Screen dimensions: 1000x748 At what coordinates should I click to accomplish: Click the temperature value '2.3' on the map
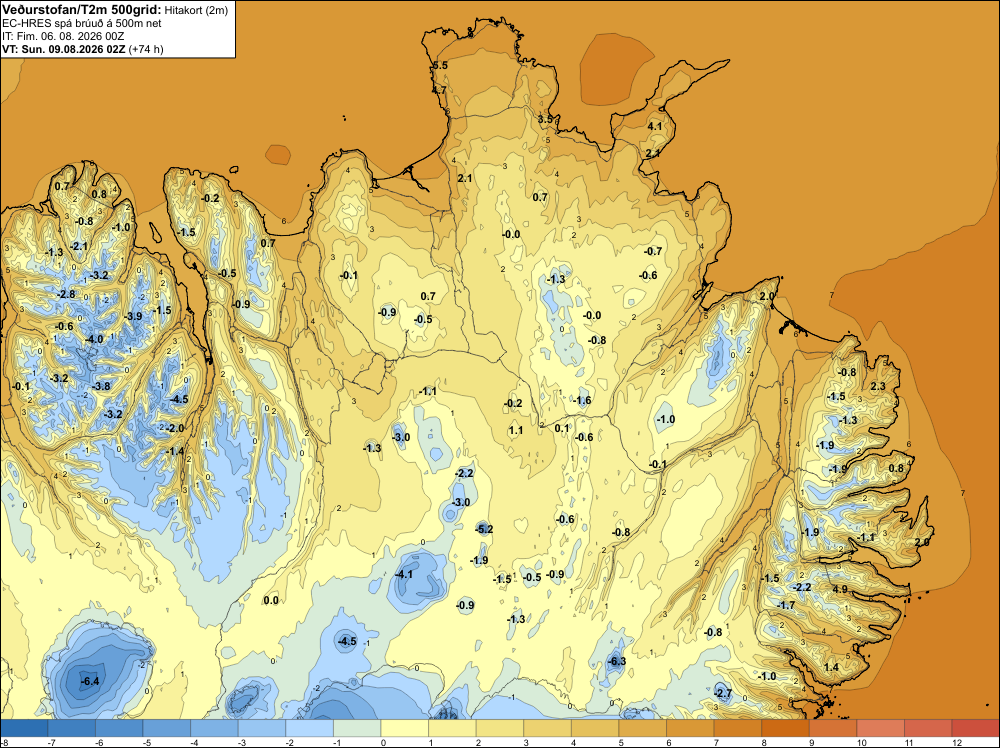878,386
